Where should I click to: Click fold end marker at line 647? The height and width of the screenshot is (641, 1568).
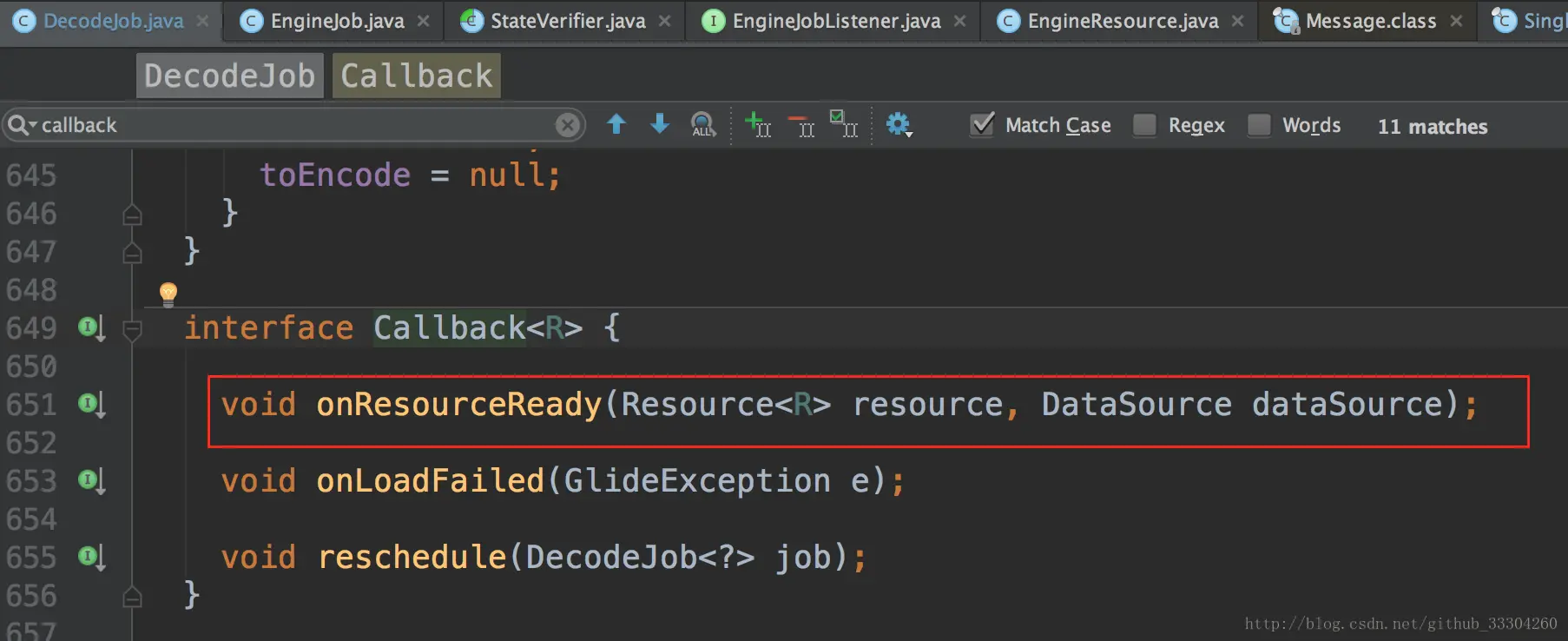(132, 253)
